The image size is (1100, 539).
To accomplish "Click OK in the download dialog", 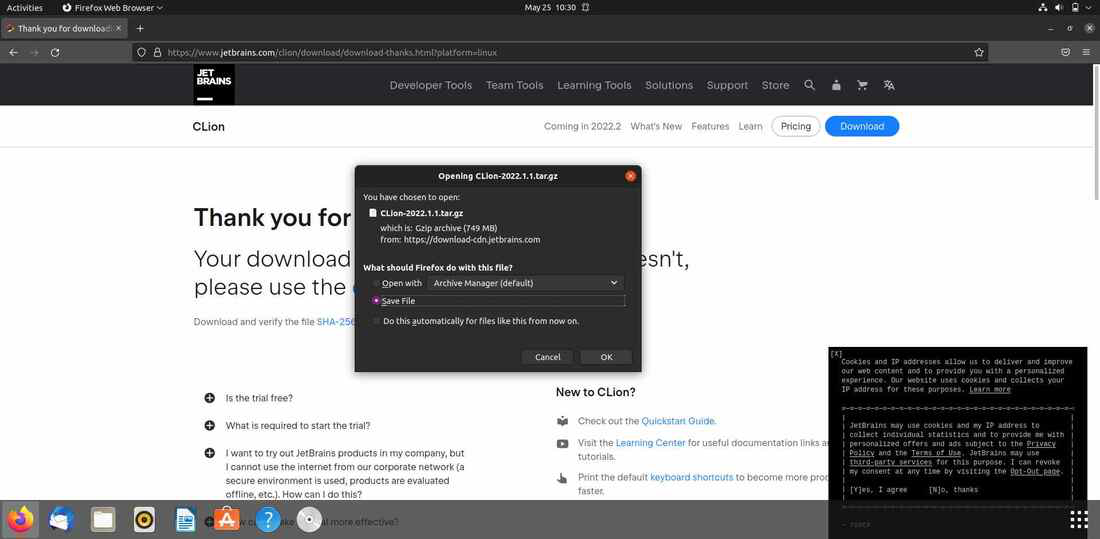I will [x=606, y=357].
